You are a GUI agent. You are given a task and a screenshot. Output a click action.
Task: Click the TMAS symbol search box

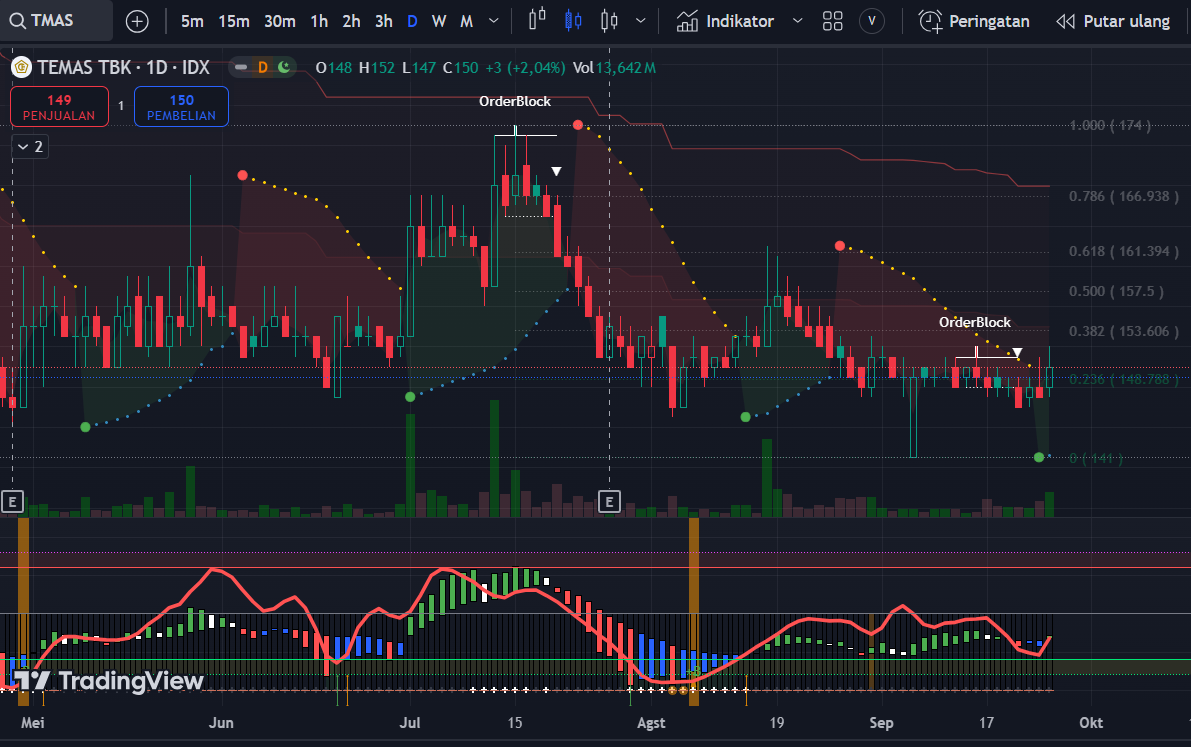55,21
